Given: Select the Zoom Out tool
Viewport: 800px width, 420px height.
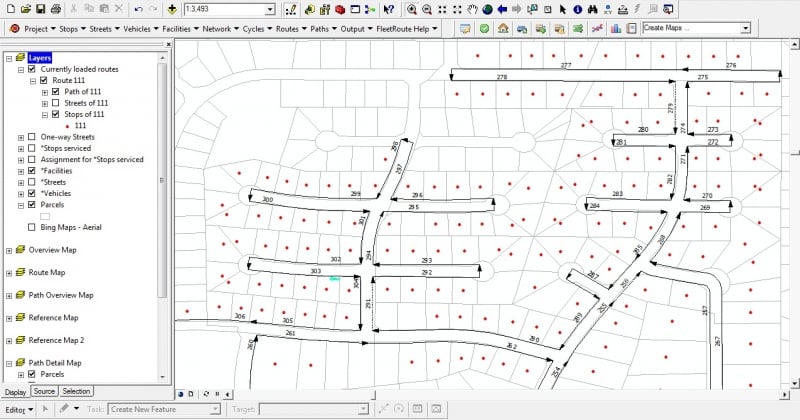Looking at the screenshot, I should pos(427,9).
